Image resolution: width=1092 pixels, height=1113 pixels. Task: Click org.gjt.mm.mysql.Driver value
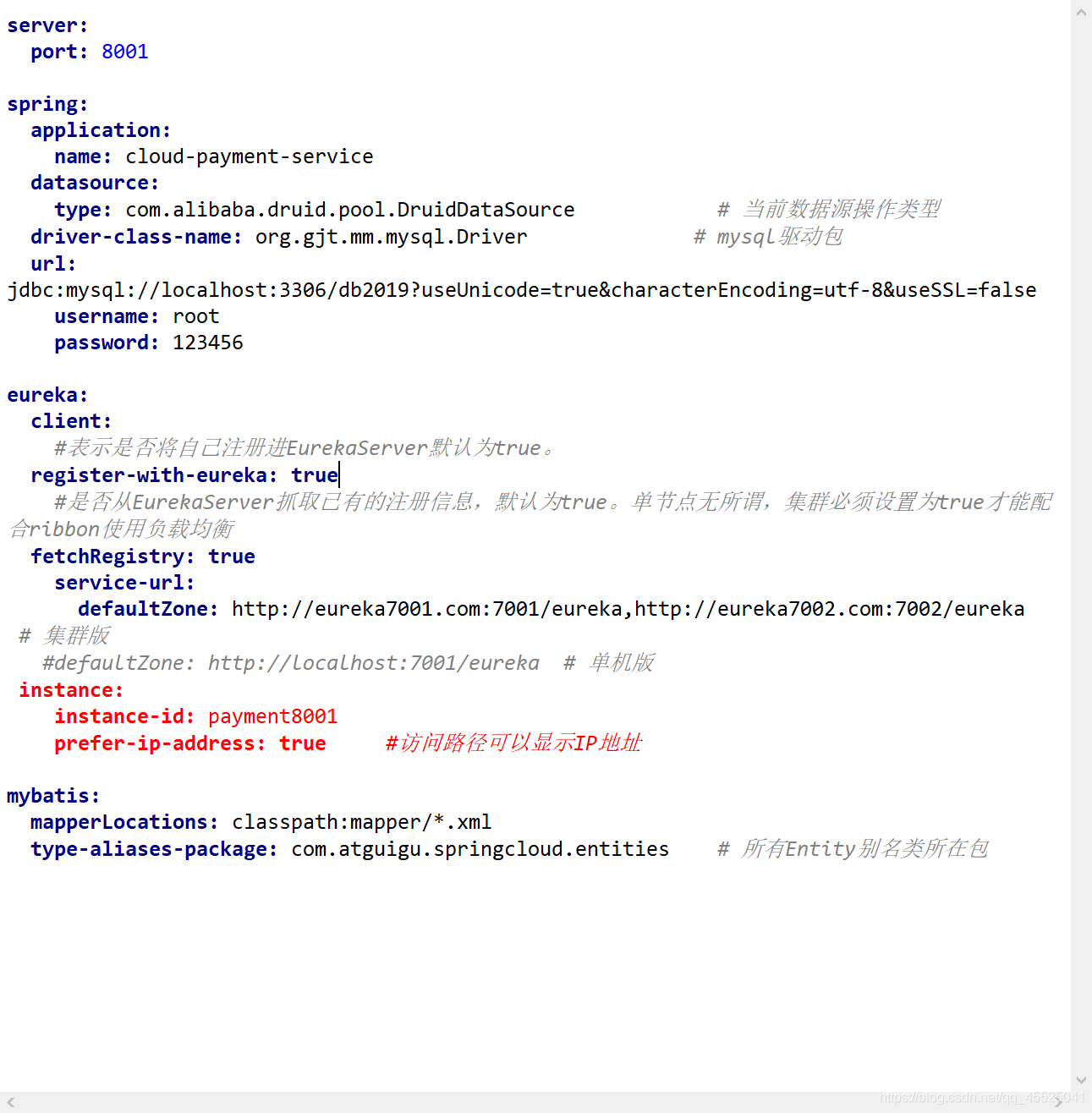[392, 237]
